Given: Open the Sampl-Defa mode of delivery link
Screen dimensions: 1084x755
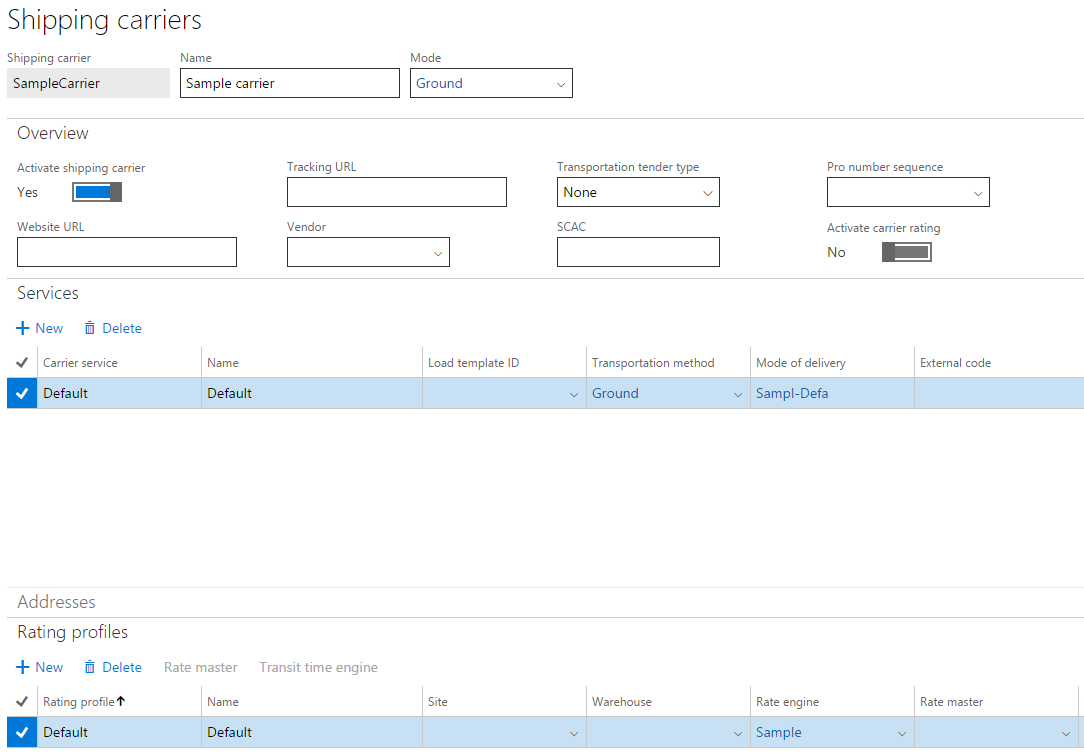Looking at the screenshot, I should coord(792,393).
